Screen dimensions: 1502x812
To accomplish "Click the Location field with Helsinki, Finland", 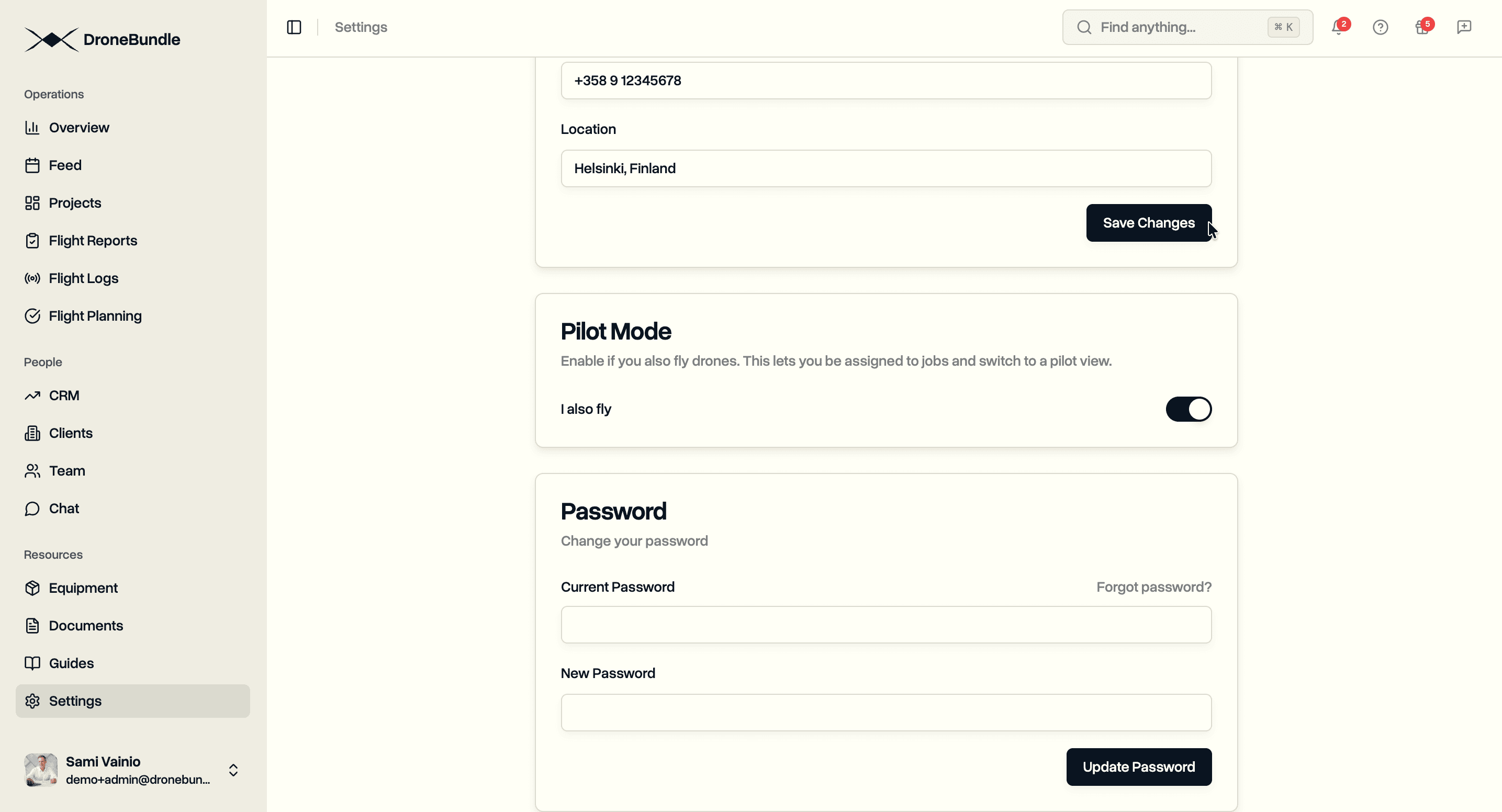I will click(x=885, y=168).
